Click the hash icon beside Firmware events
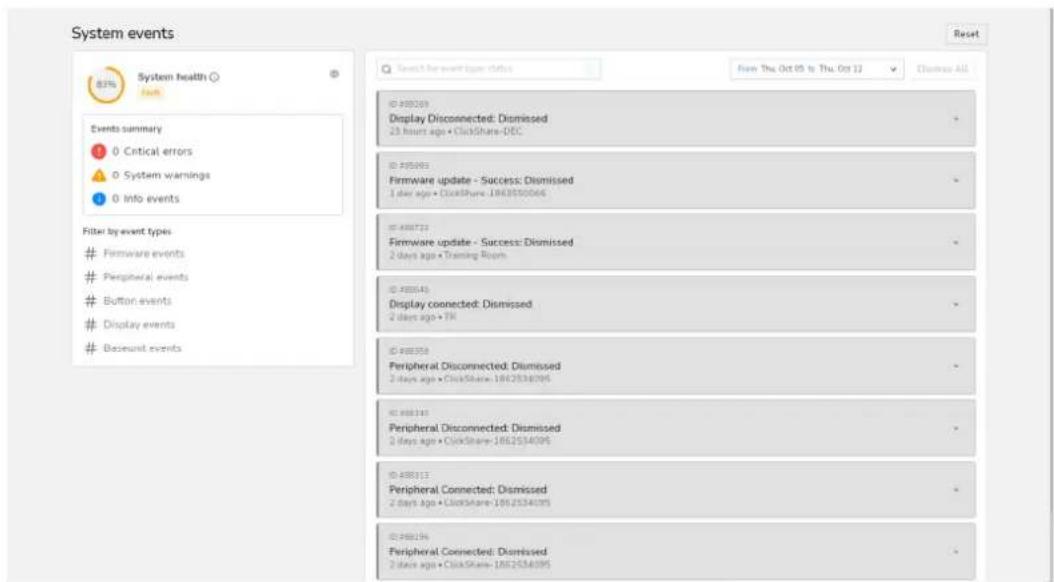Screen dimensions: 1054x582 [x=91, y=253]
